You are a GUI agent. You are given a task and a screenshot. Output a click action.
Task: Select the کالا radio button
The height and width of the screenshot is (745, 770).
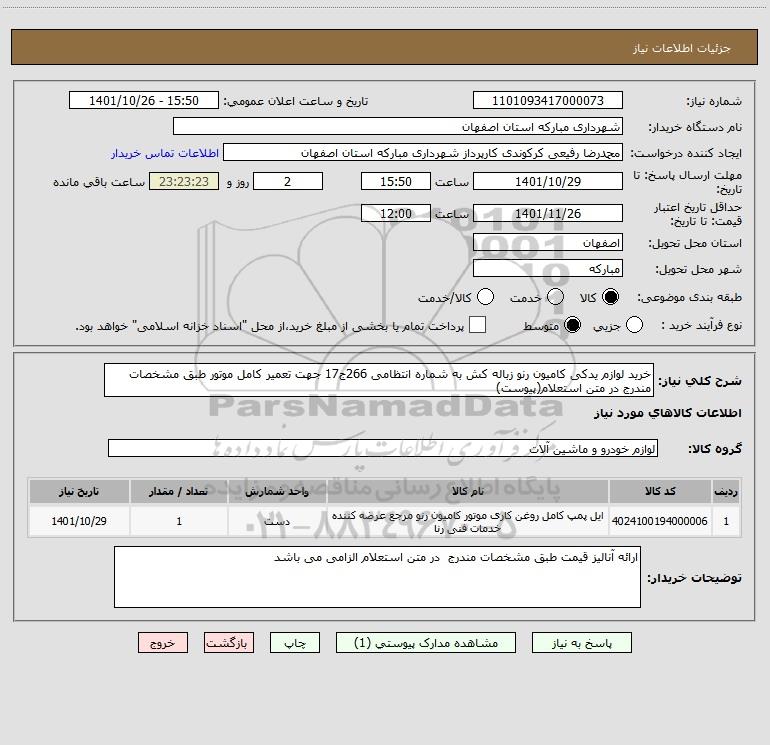point(610,297)
